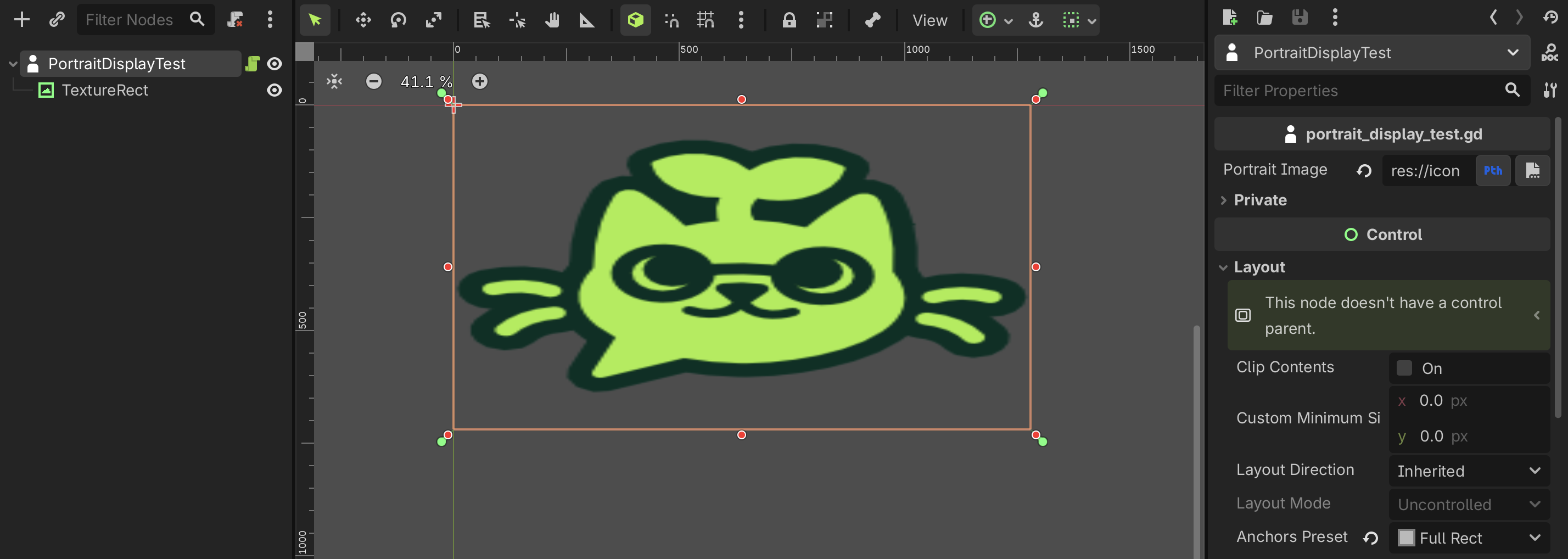Image resolution: width=1568 pixels, height=559 pixels.
Task: Open the Inspector resource three-dot menu
Action: point(1335,17)
